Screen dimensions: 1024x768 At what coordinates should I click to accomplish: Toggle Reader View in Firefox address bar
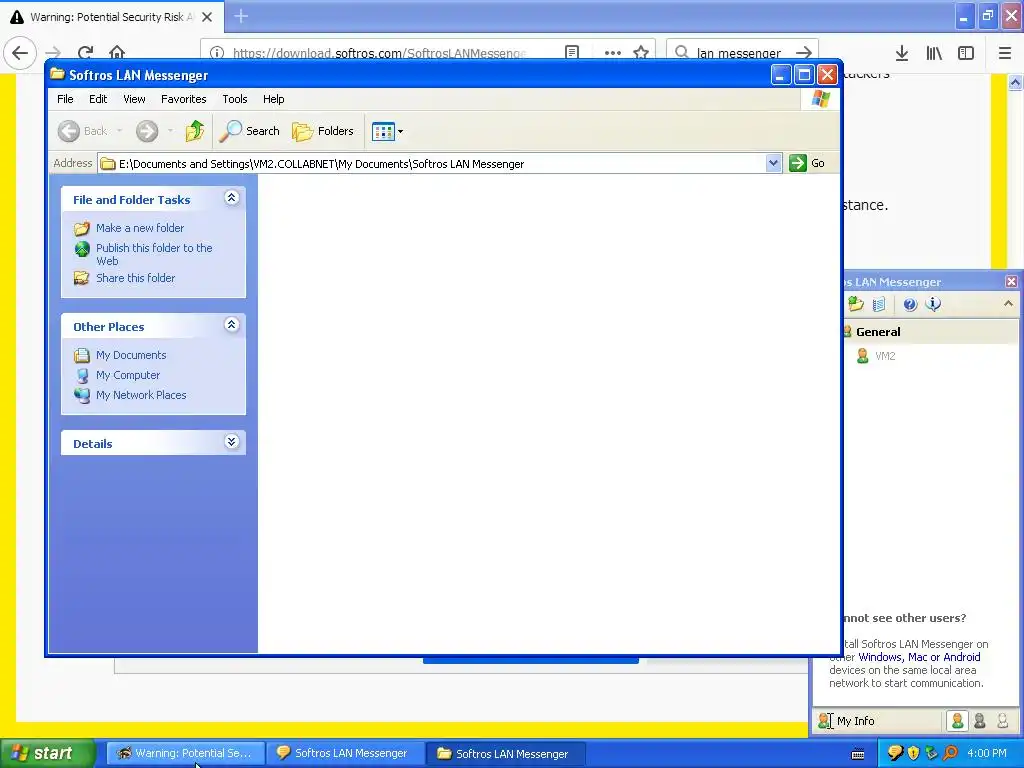[x=572, y=52]
